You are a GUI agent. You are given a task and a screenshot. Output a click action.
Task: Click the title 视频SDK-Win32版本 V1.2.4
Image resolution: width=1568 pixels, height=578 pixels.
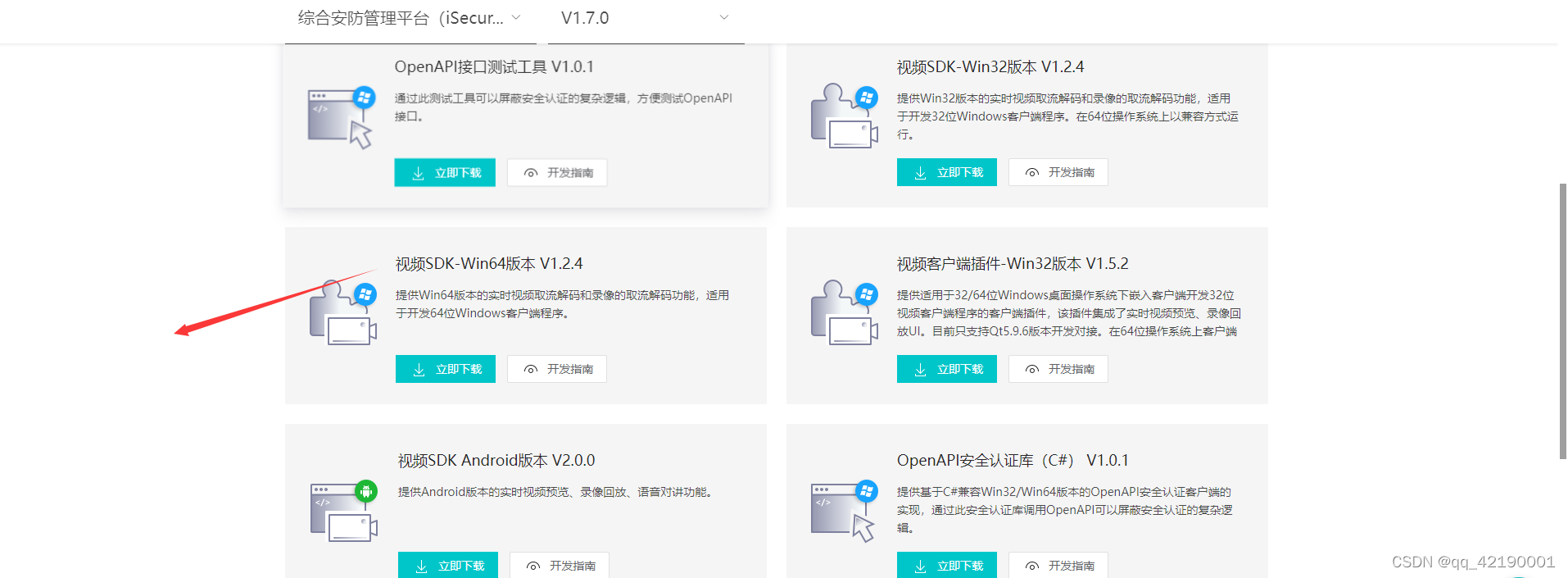990,66
